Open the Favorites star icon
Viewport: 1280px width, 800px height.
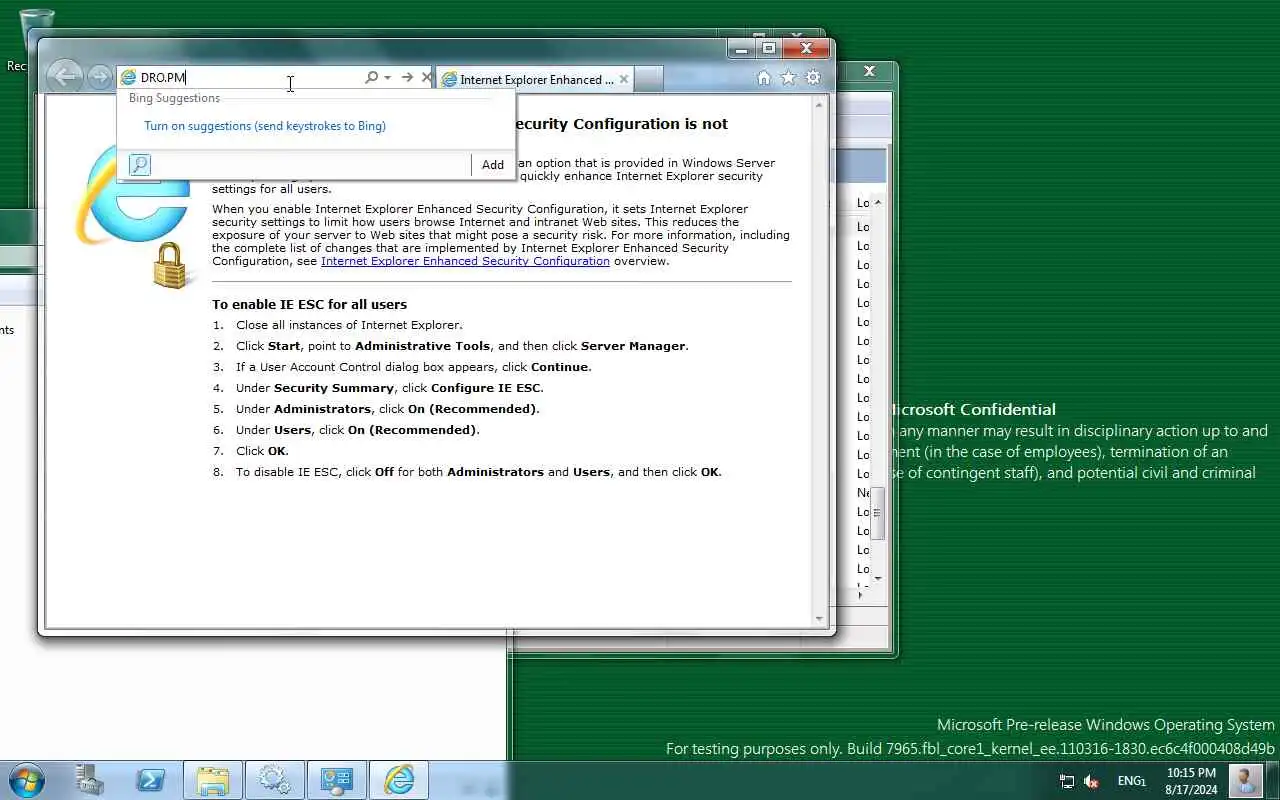click(x=788, y=77)
